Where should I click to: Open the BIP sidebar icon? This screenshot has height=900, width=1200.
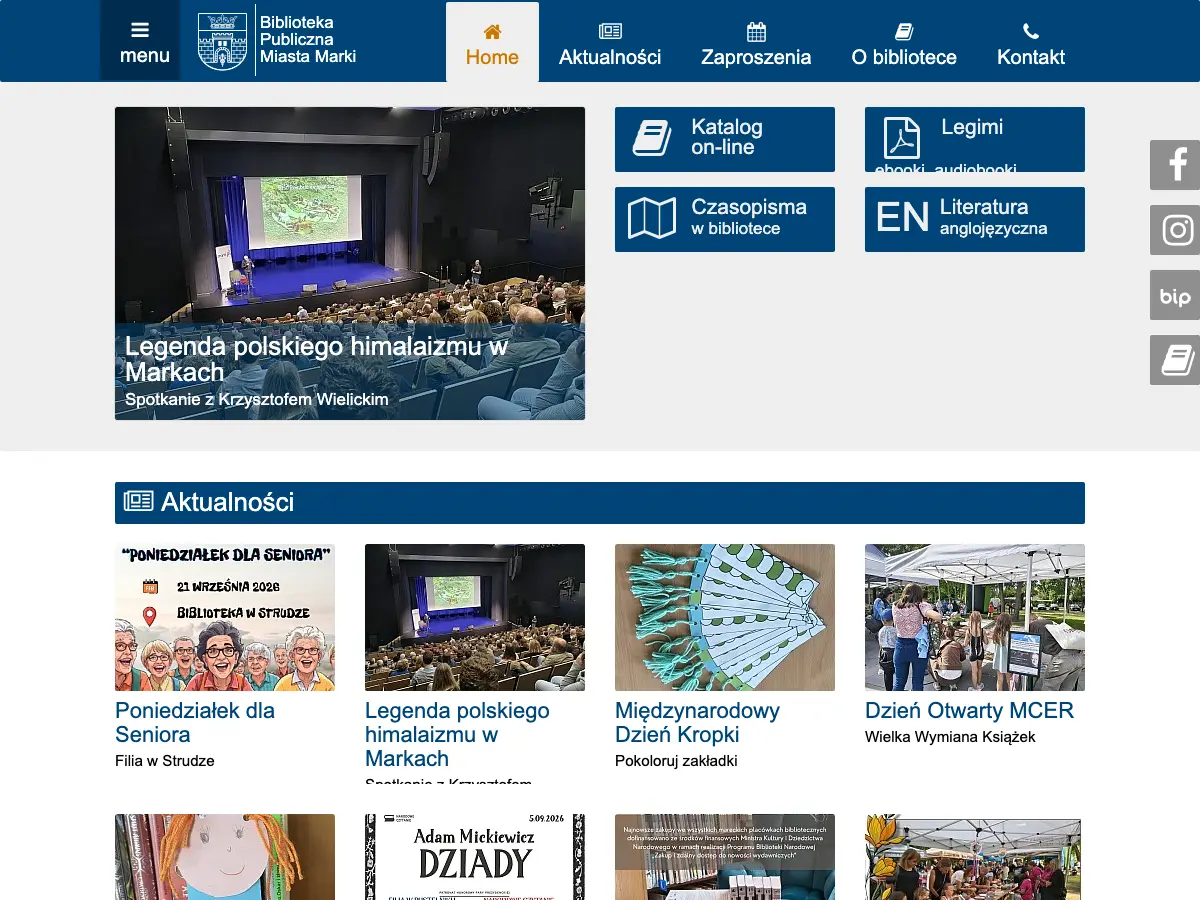(1175, 295)
